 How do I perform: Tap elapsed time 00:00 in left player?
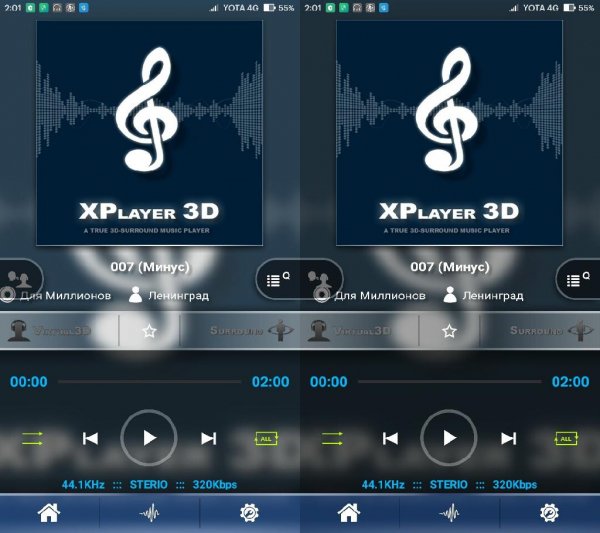pos(29,381)
